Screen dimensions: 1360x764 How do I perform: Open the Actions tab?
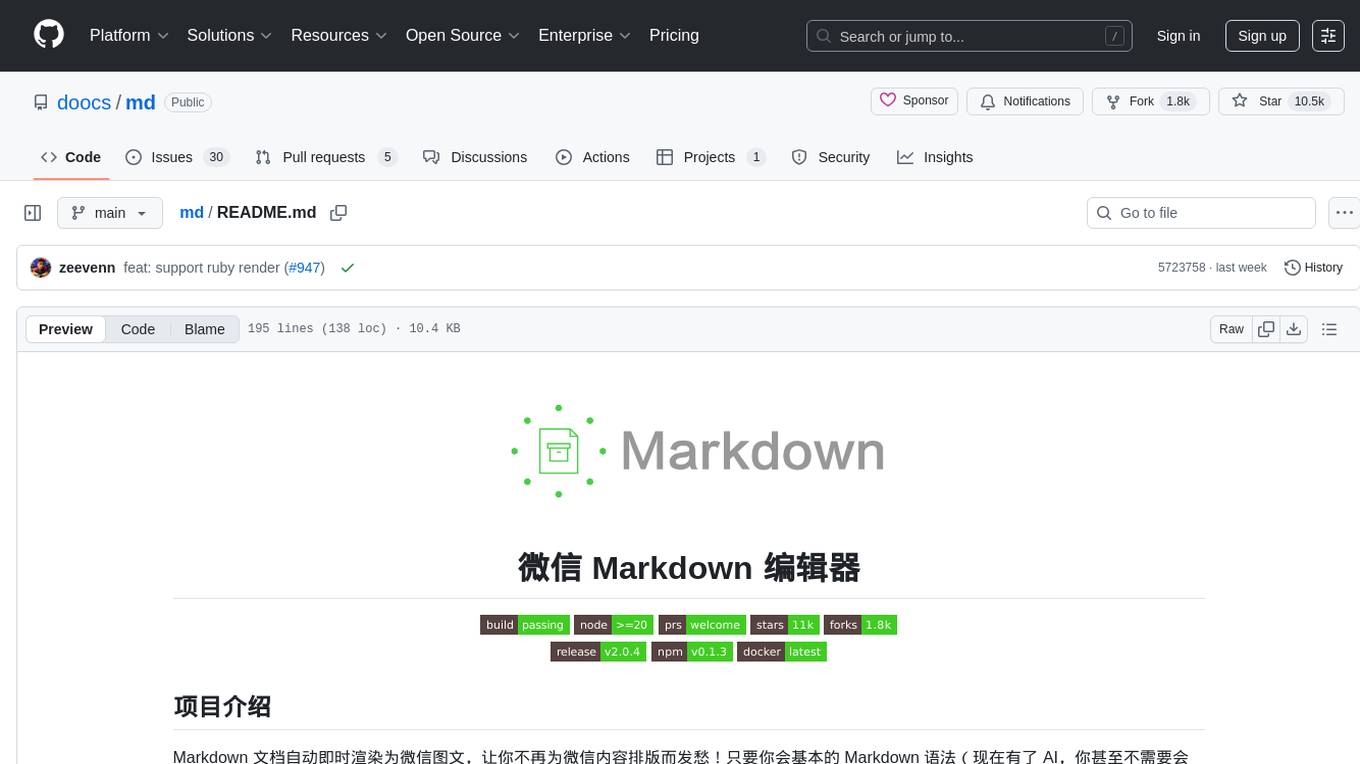(x=593, y=157)
